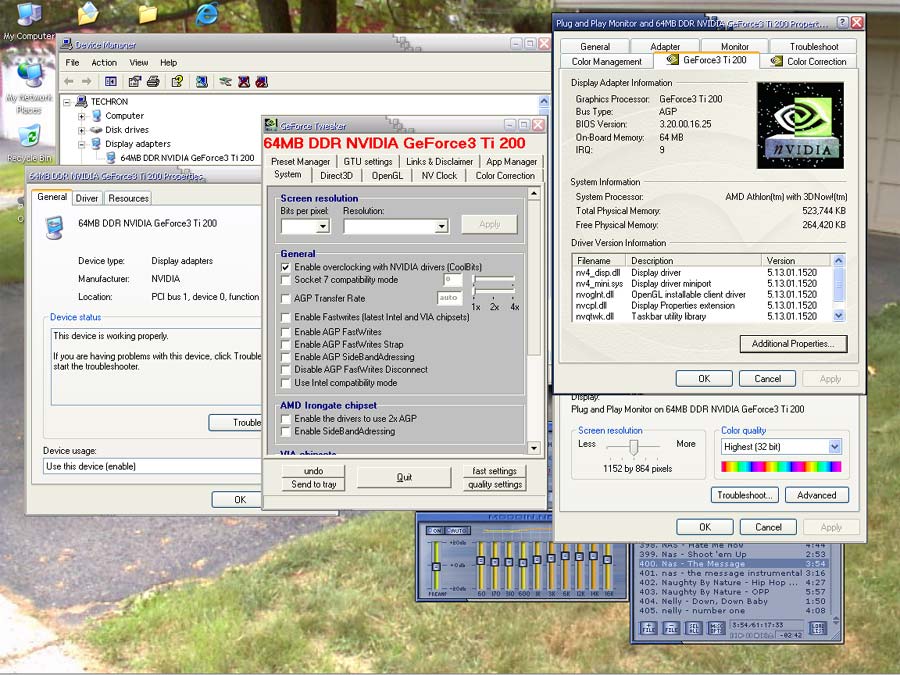The height and width of the screenshot is (675, 900).
Task: Click the Forward arrow in Device Manager toolbar
Action: 87,82
